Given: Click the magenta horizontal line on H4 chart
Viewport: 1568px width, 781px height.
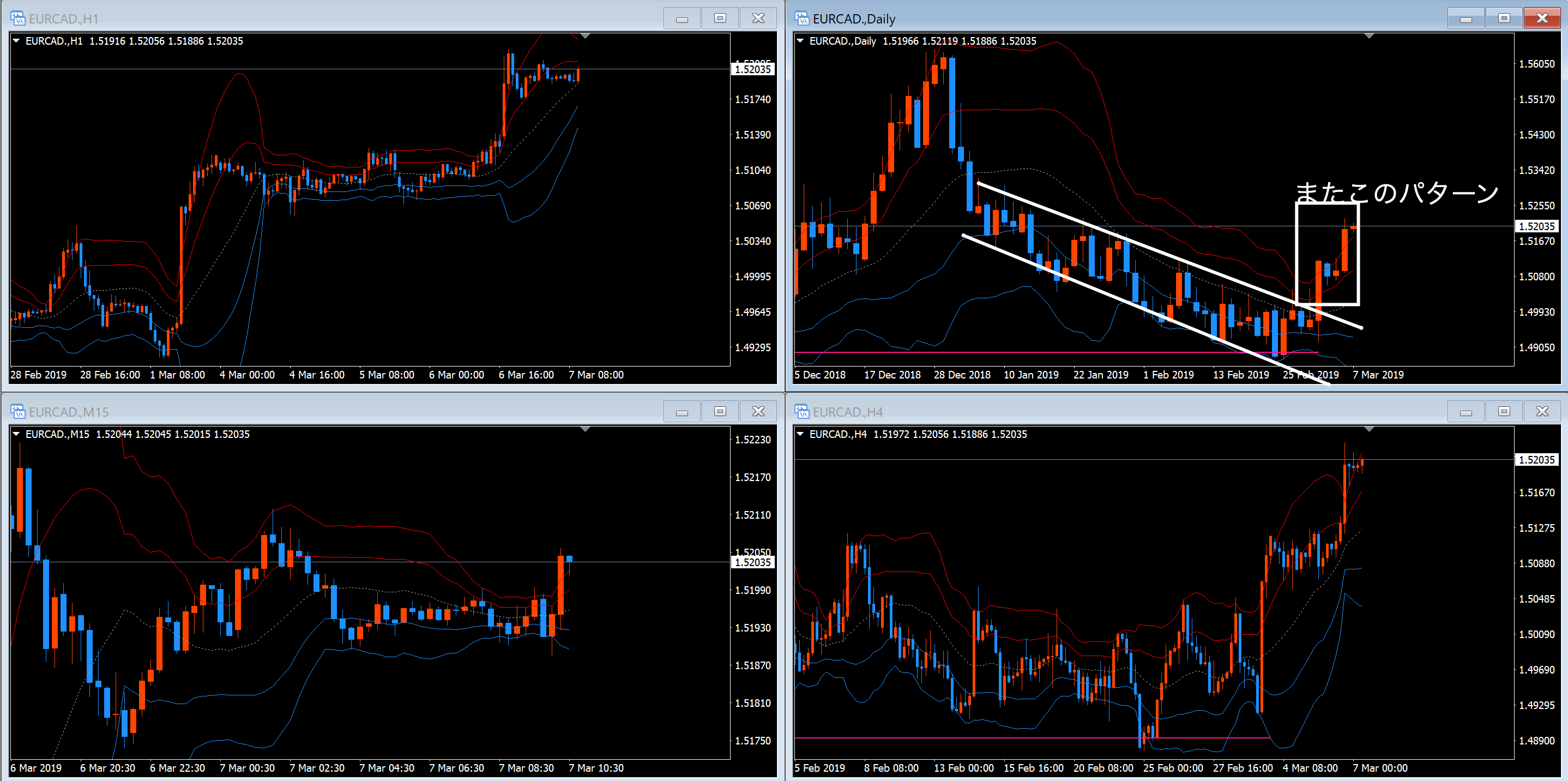Looking at the screenshot, I should point(974,738).
